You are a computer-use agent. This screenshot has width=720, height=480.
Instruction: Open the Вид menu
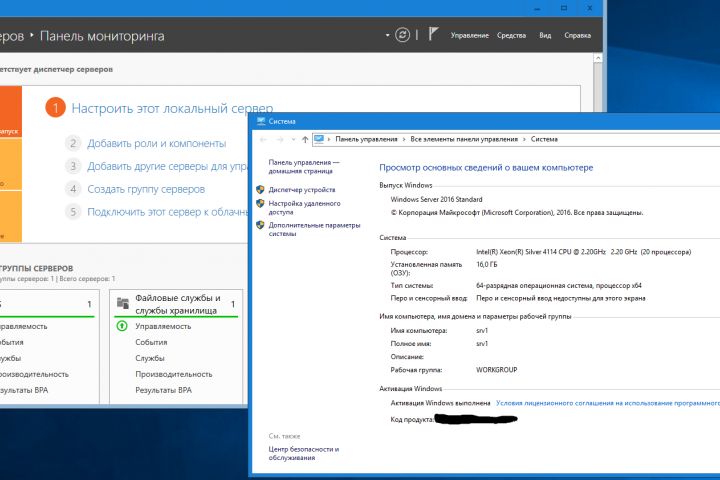pos(545,35)
